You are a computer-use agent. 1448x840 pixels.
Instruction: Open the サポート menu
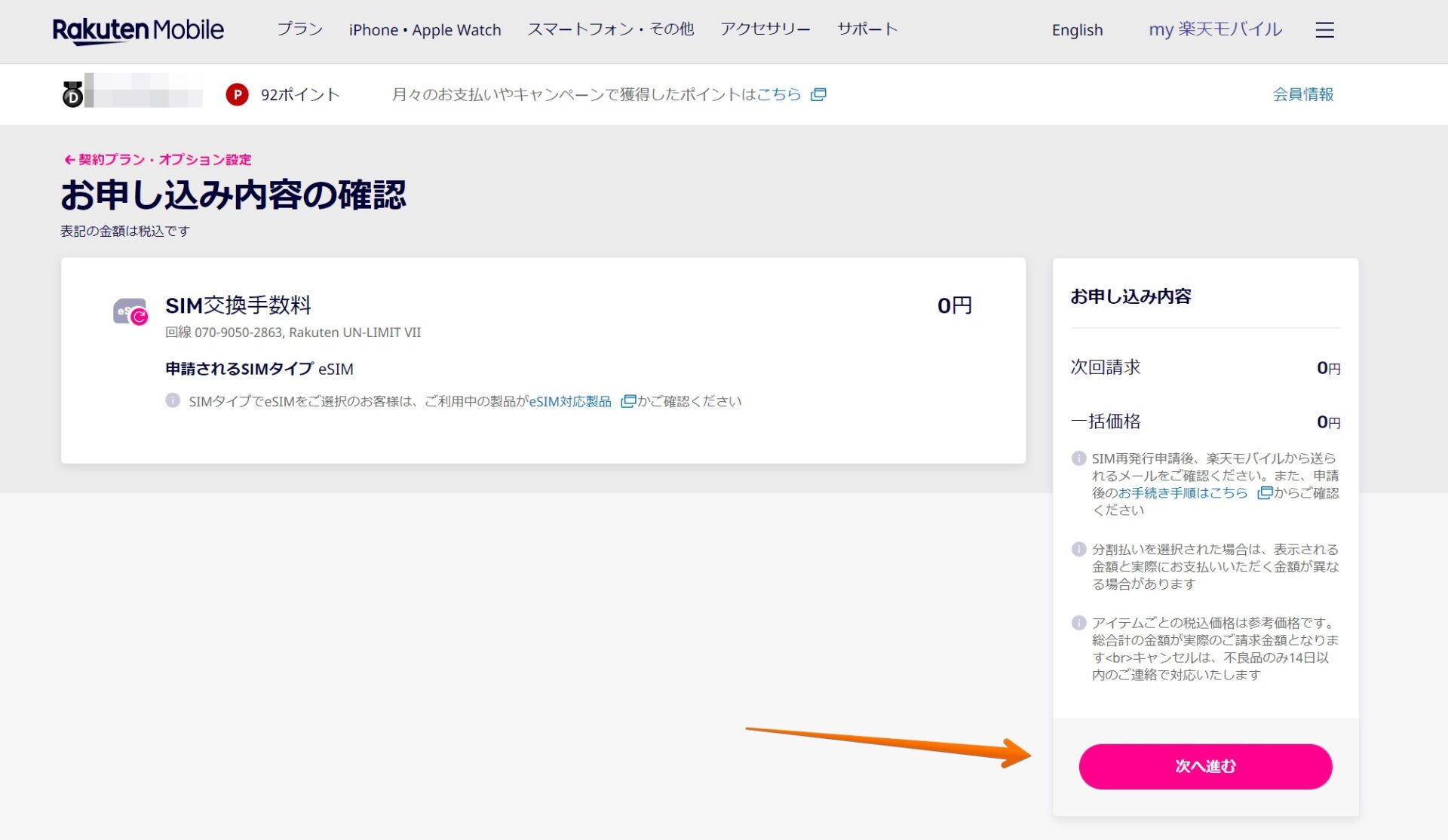(x=867, y=29)
